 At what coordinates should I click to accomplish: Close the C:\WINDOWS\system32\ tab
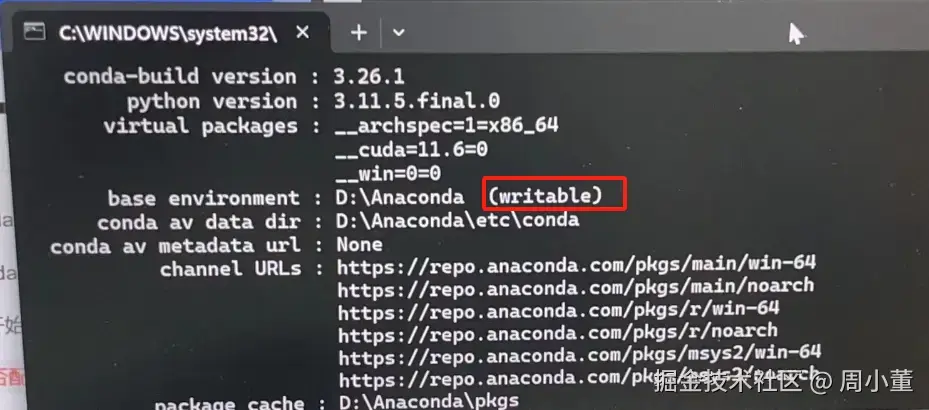[302, 33]
